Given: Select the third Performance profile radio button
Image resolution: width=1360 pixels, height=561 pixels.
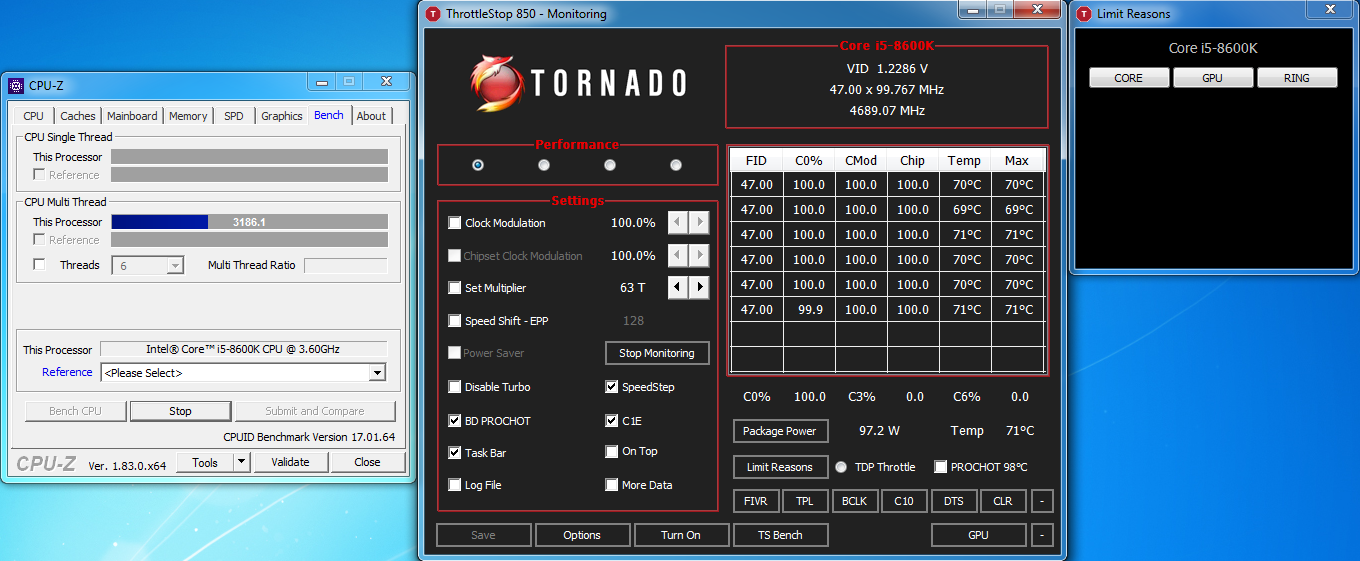Looking at the screenshot, I should pyautogui.click(x=610, y=165).
